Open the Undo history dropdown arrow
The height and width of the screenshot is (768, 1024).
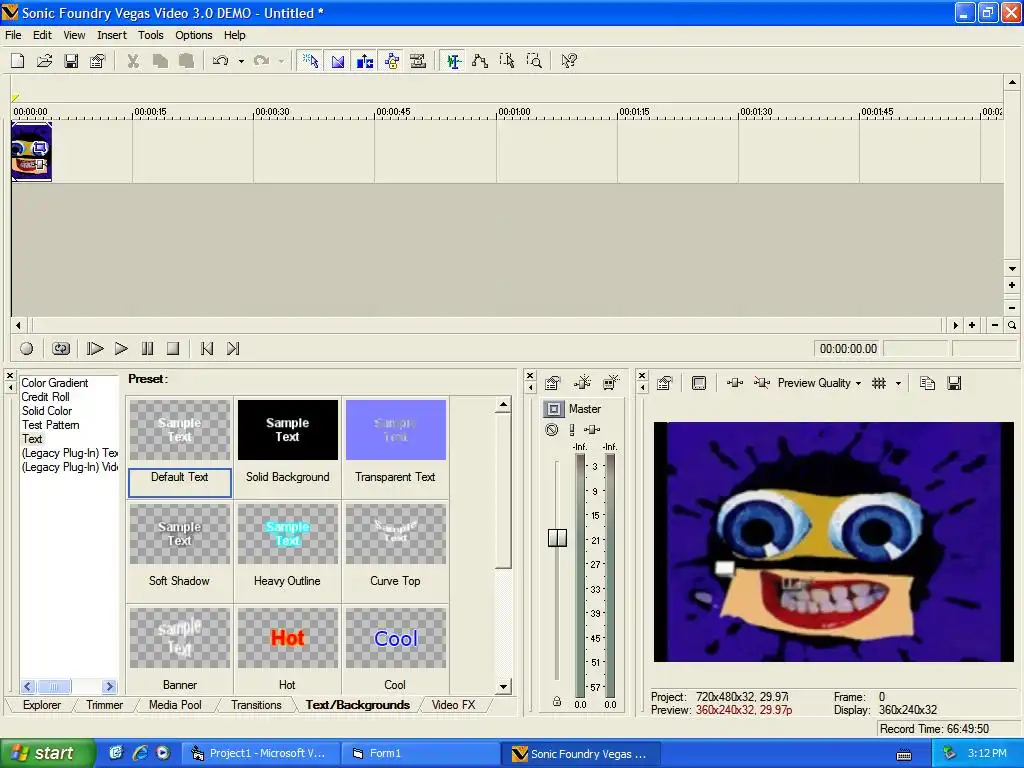[x=241, y=61]
